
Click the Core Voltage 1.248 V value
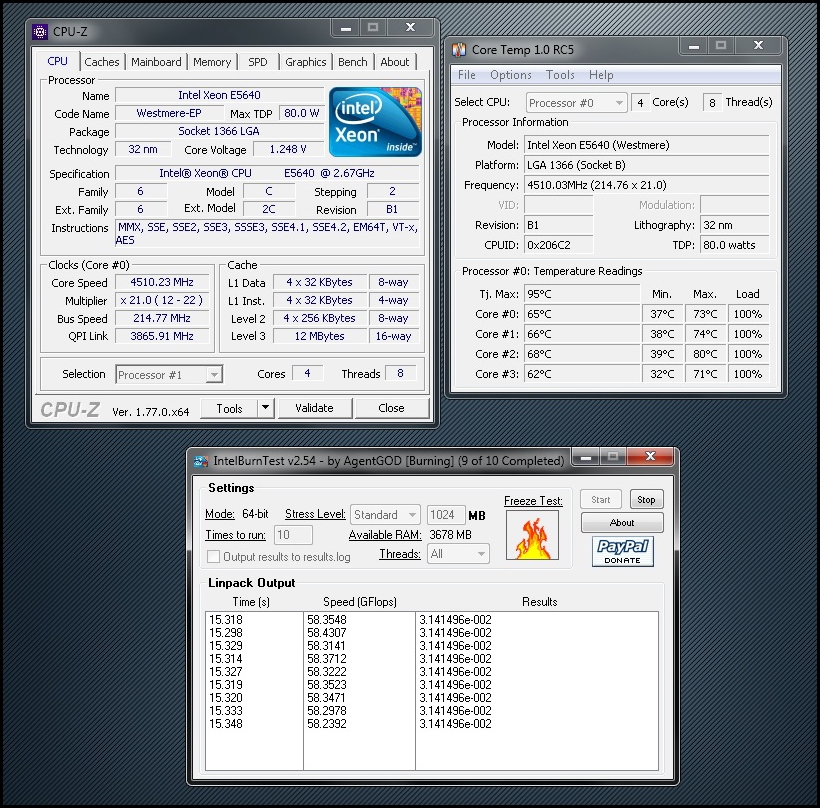coord(288,150)
